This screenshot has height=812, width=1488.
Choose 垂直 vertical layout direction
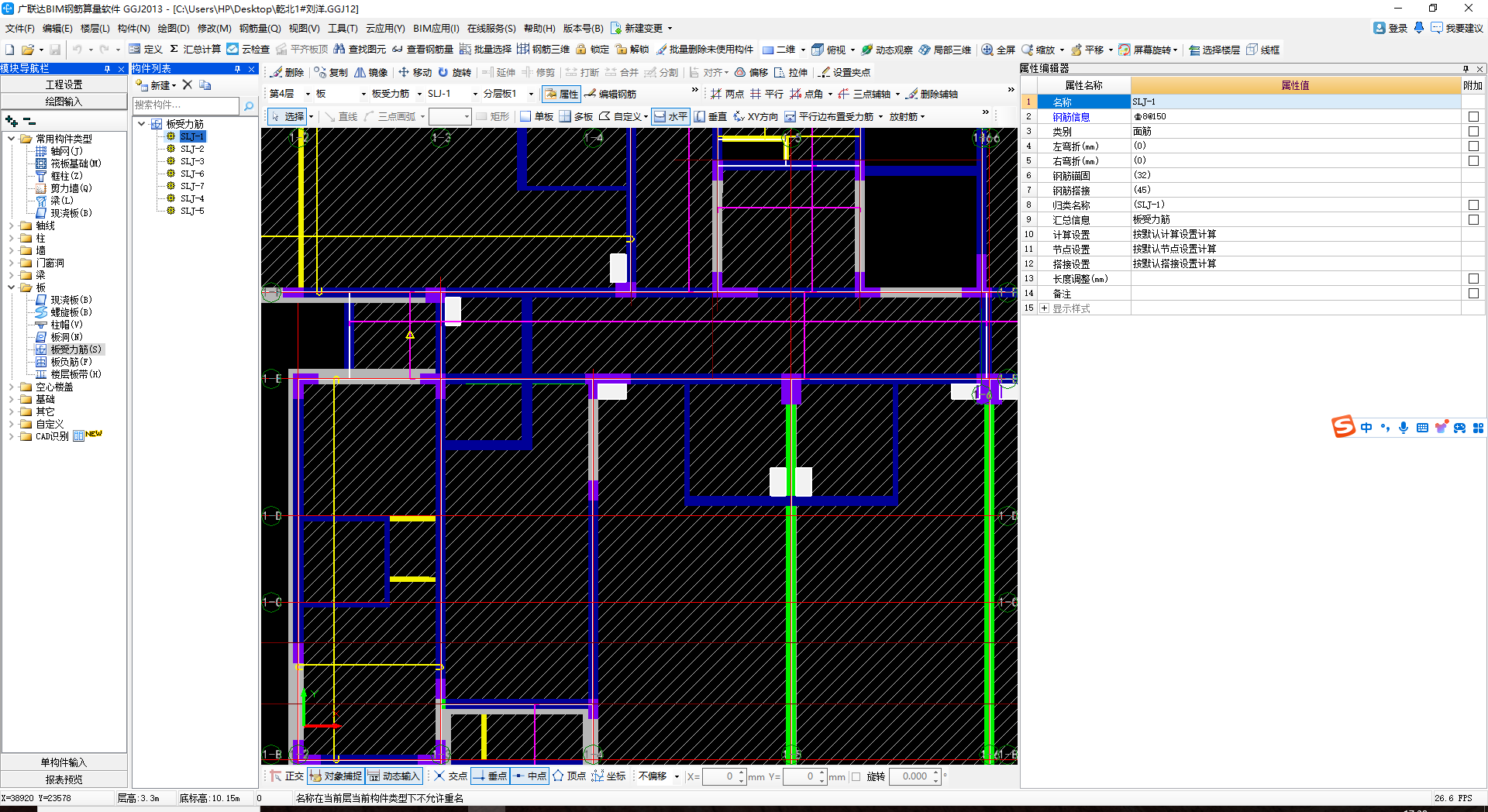click(x=710, y=116)
